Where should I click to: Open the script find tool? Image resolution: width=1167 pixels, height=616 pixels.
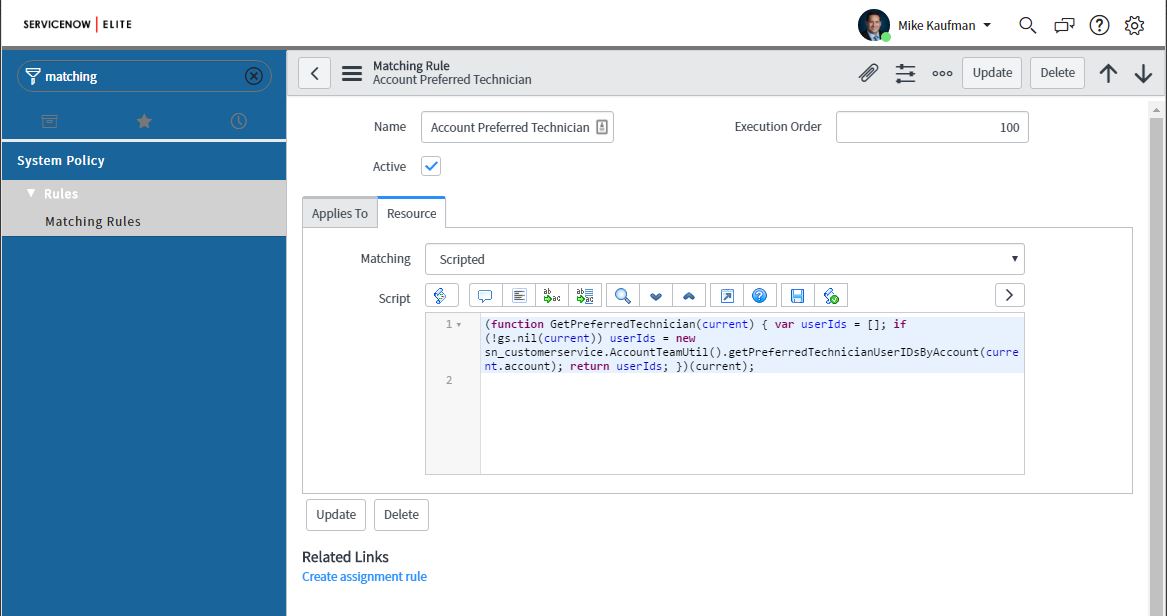pyautogui.click(x=620, y=294)
